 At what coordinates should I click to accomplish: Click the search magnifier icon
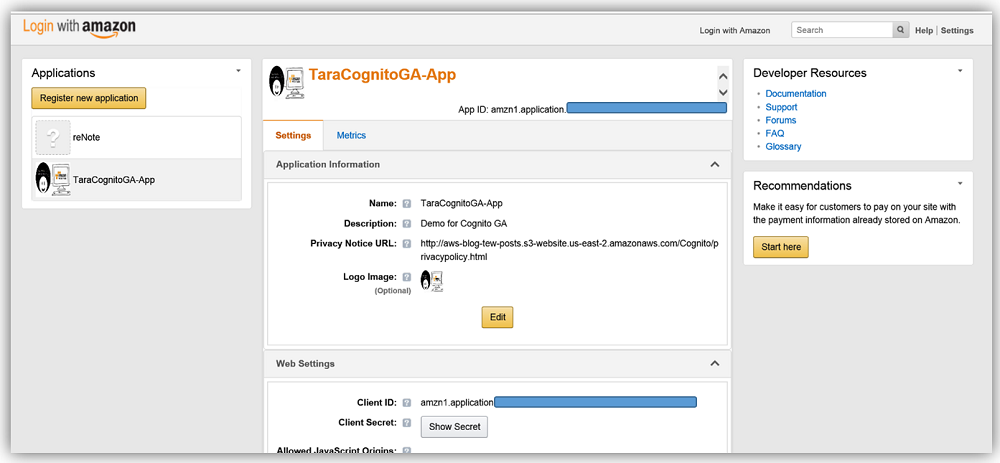pyautogui.click(x=900, y=30)
